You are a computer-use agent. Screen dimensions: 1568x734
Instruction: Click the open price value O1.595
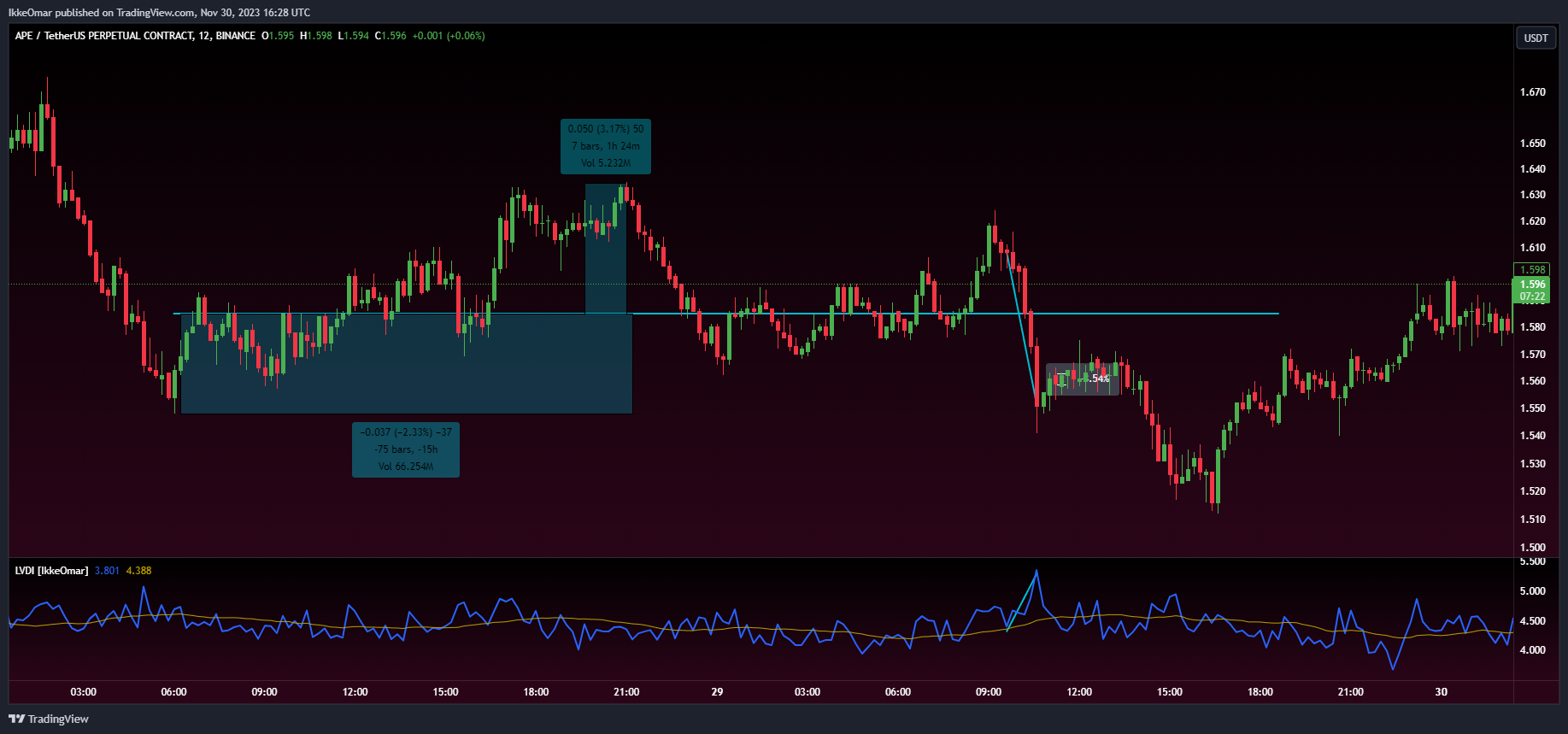coord(278,36)
